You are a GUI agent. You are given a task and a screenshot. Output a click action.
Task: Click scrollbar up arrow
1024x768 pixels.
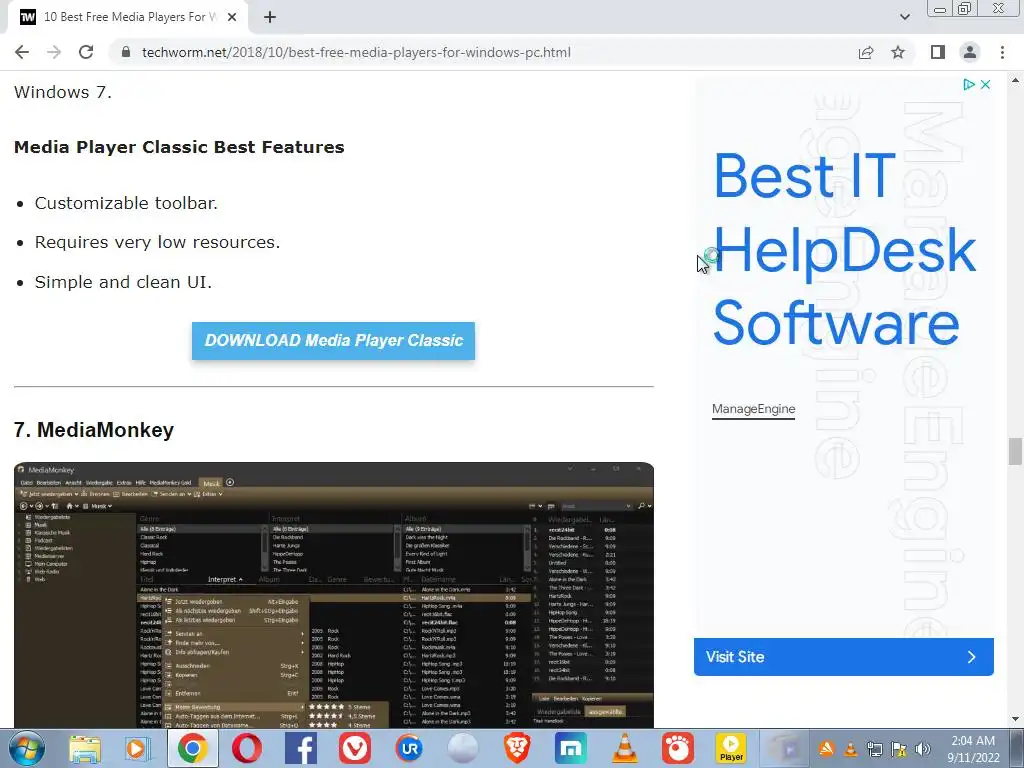[1015, 80]
